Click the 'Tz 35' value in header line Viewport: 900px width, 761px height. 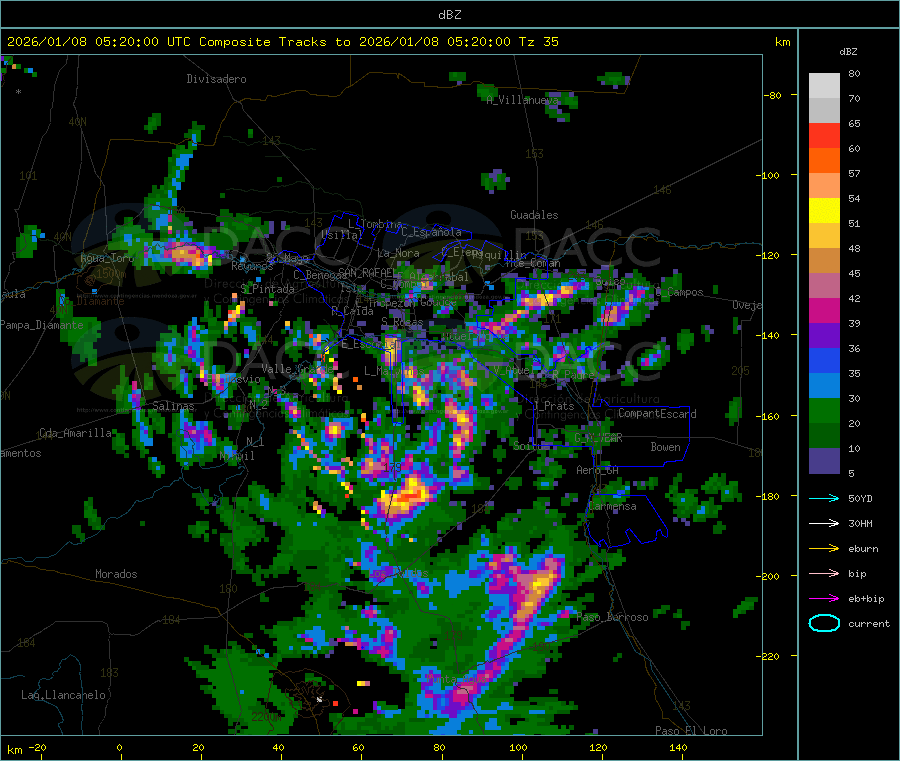pyautogui.click(x=539, y=41)
